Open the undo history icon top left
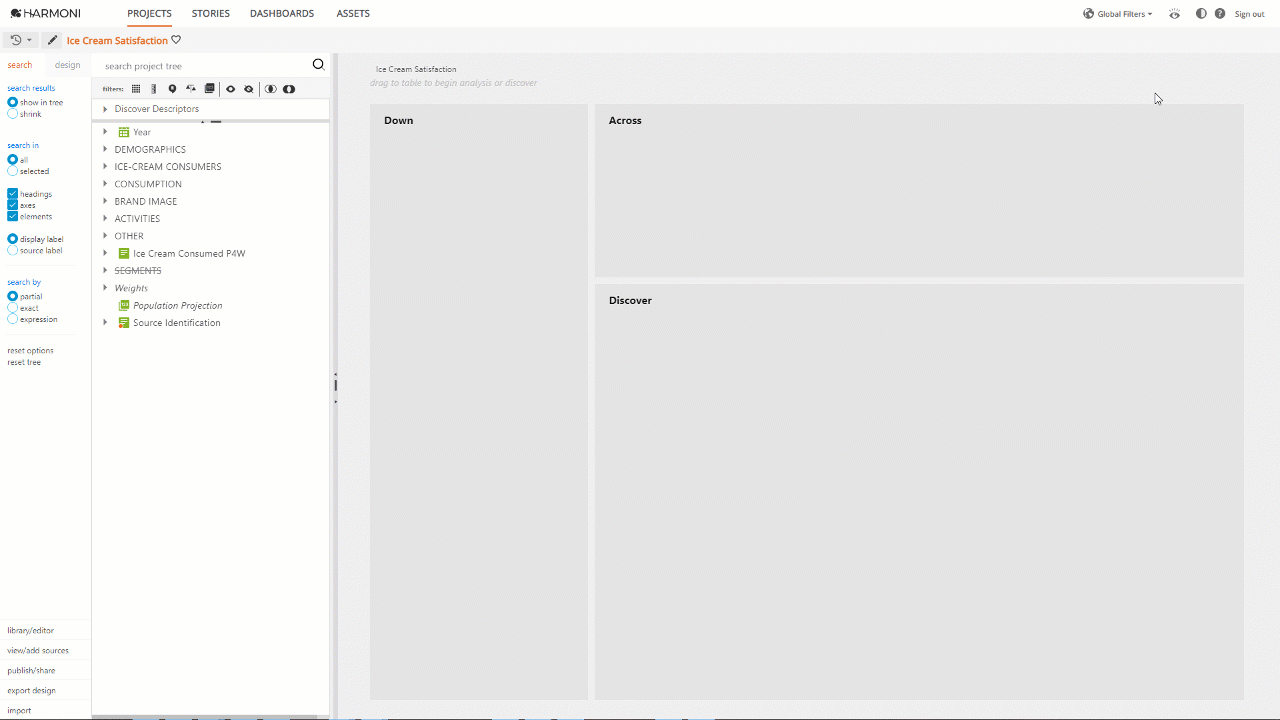 click(x=16, y=40)
